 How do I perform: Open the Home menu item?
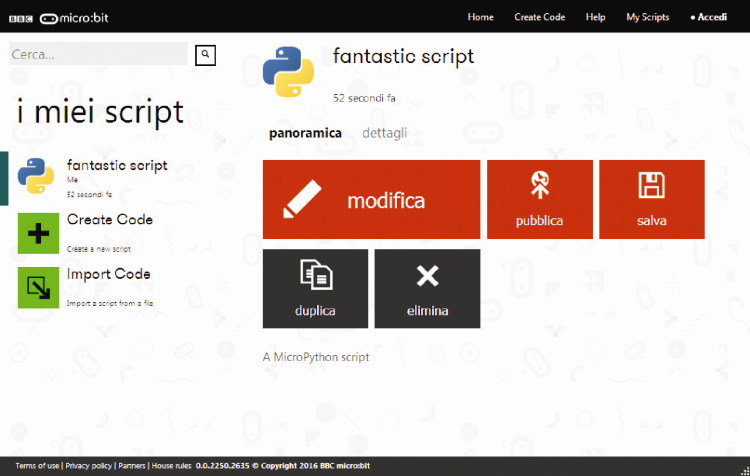(x=480, y=17)
